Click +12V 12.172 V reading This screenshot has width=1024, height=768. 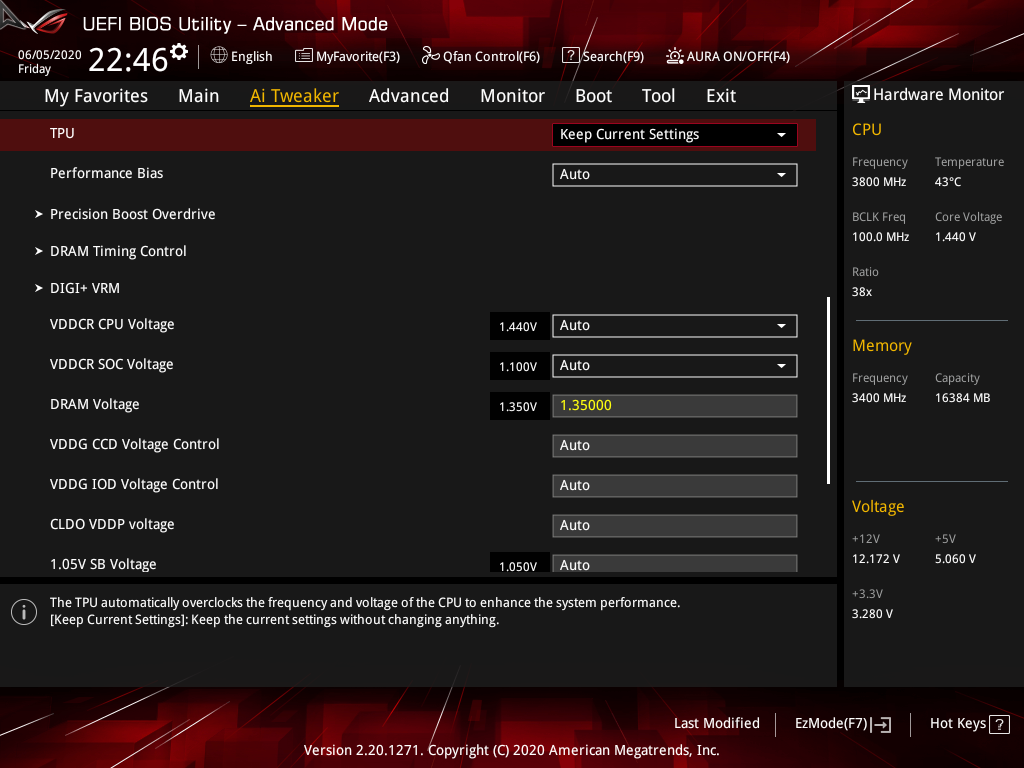pyautogui.click(x=876, y=559)
